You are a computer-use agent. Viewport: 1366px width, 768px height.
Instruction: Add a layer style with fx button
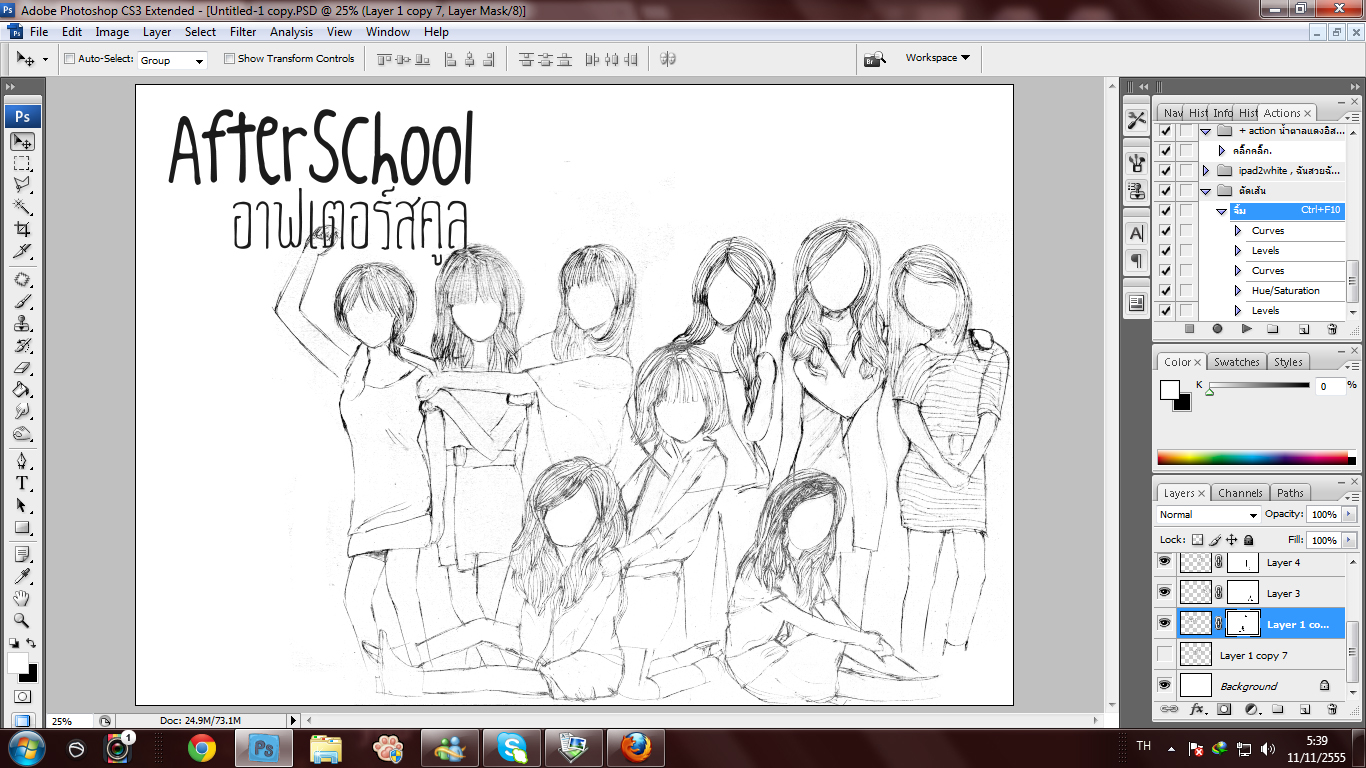tap(1197, 709)
